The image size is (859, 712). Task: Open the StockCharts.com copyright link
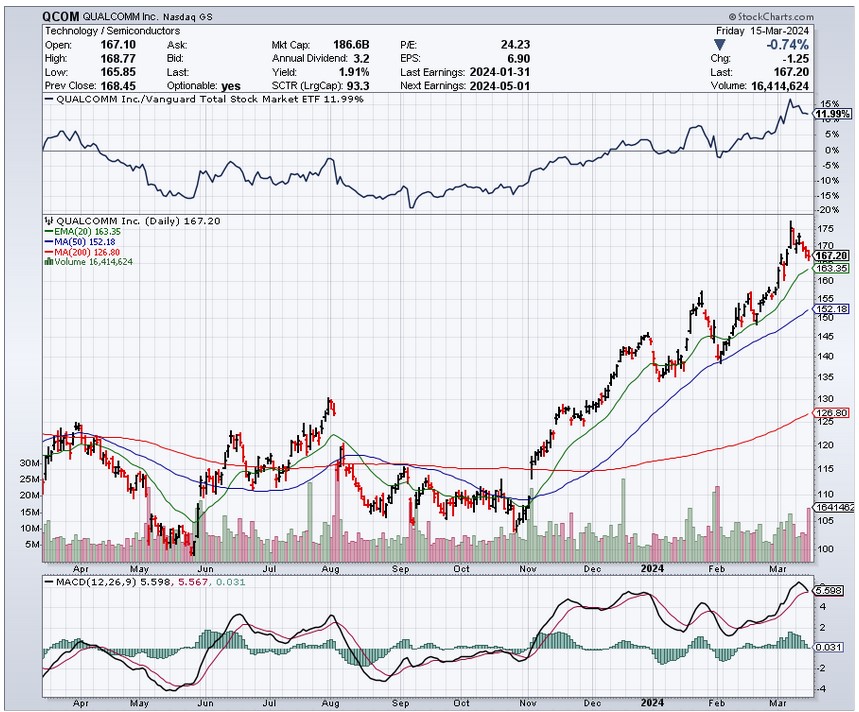coord(771,17)
